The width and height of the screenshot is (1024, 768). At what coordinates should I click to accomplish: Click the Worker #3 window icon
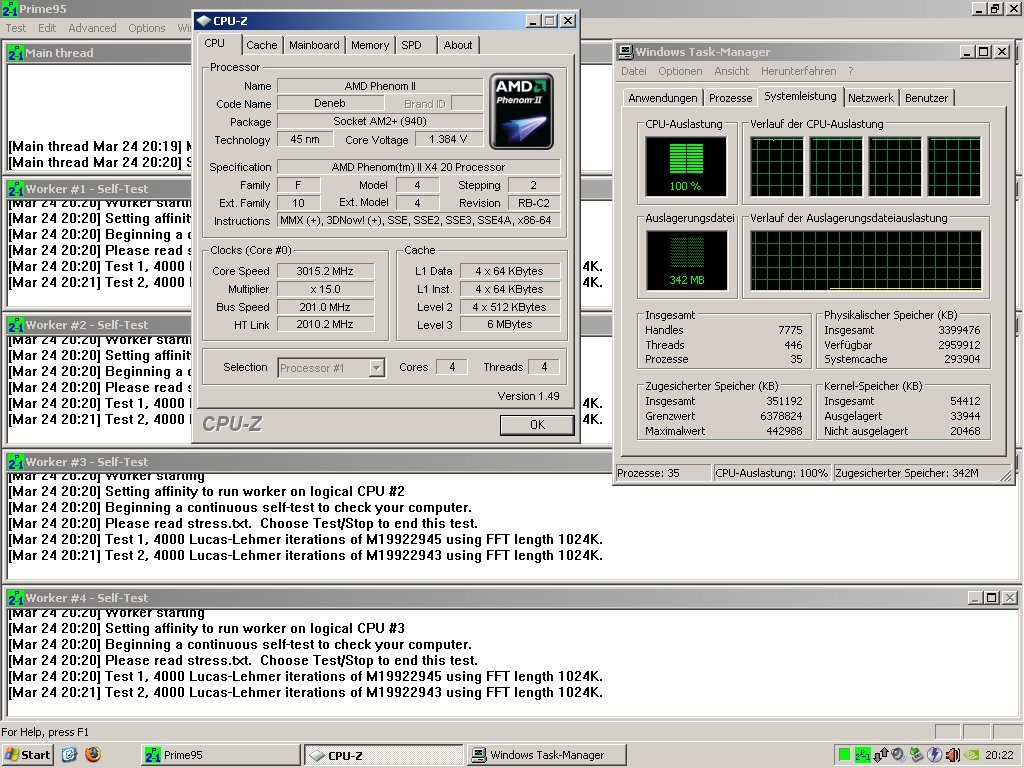[16, 462]
